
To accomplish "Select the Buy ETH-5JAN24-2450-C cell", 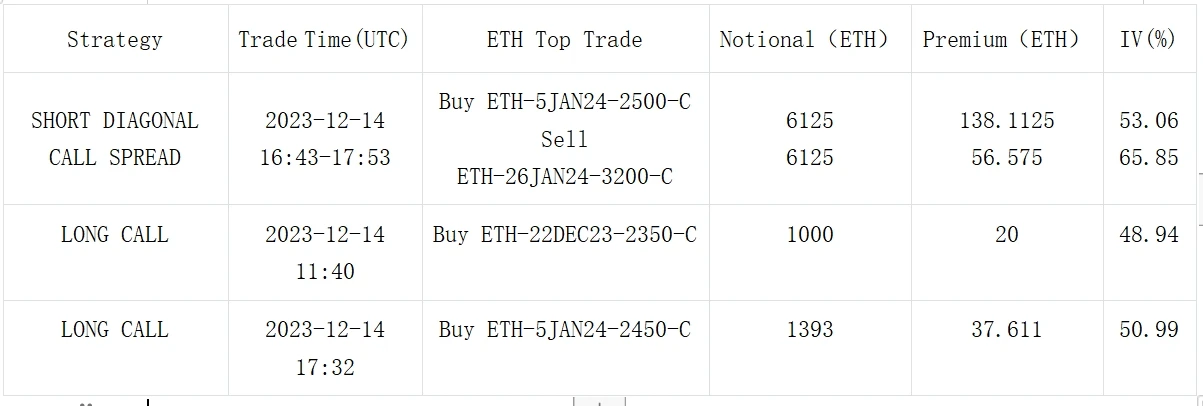I will (565, 330).
